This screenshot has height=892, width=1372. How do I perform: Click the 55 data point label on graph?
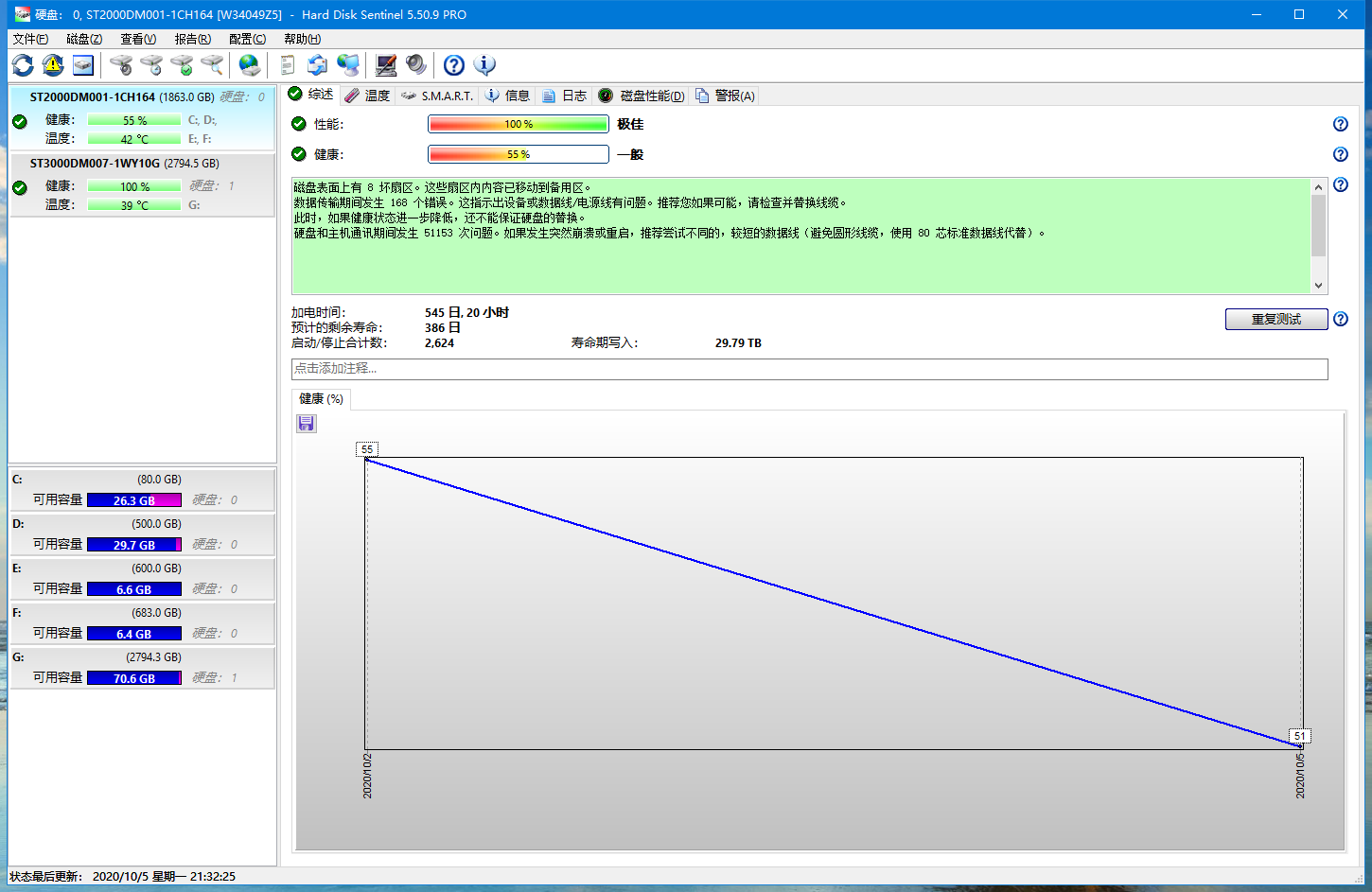point(367,449)
